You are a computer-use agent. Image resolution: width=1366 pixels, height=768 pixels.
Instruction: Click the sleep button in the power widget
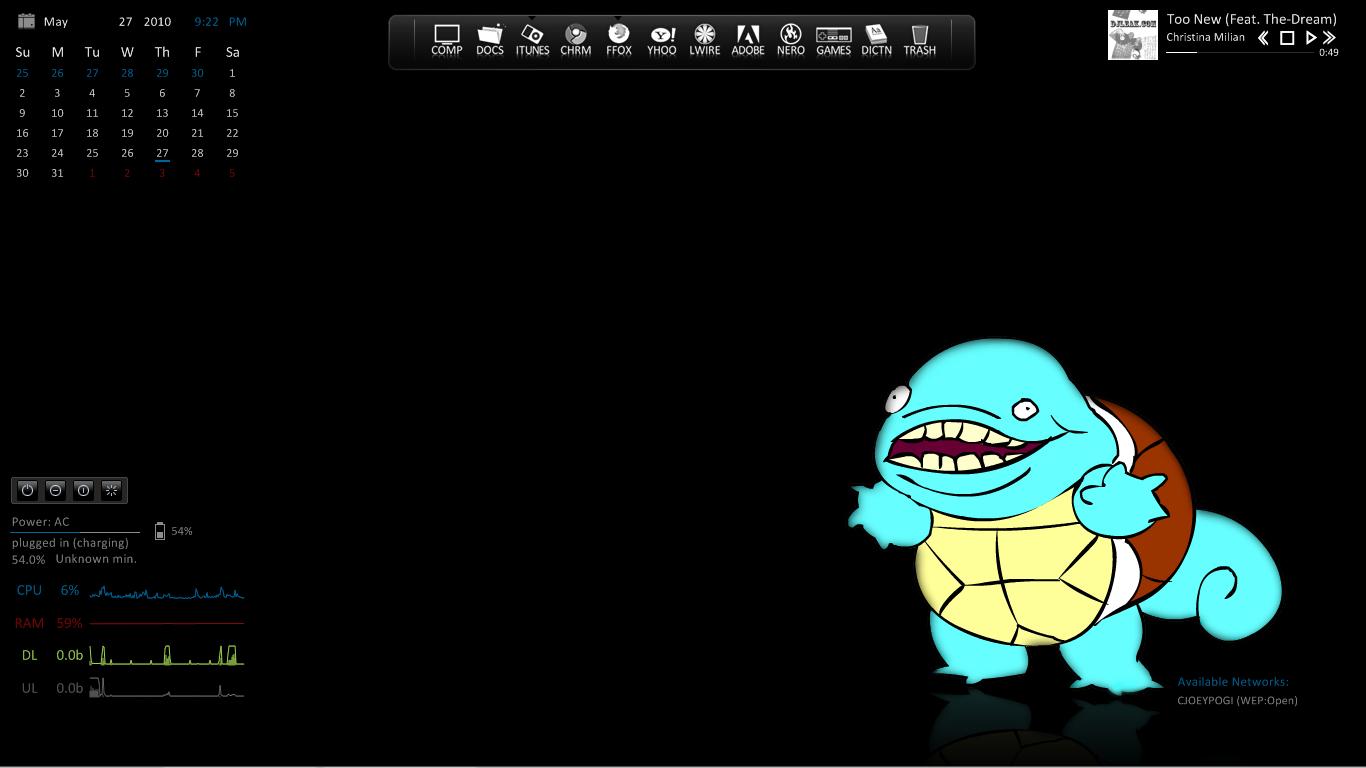[55, 490]
